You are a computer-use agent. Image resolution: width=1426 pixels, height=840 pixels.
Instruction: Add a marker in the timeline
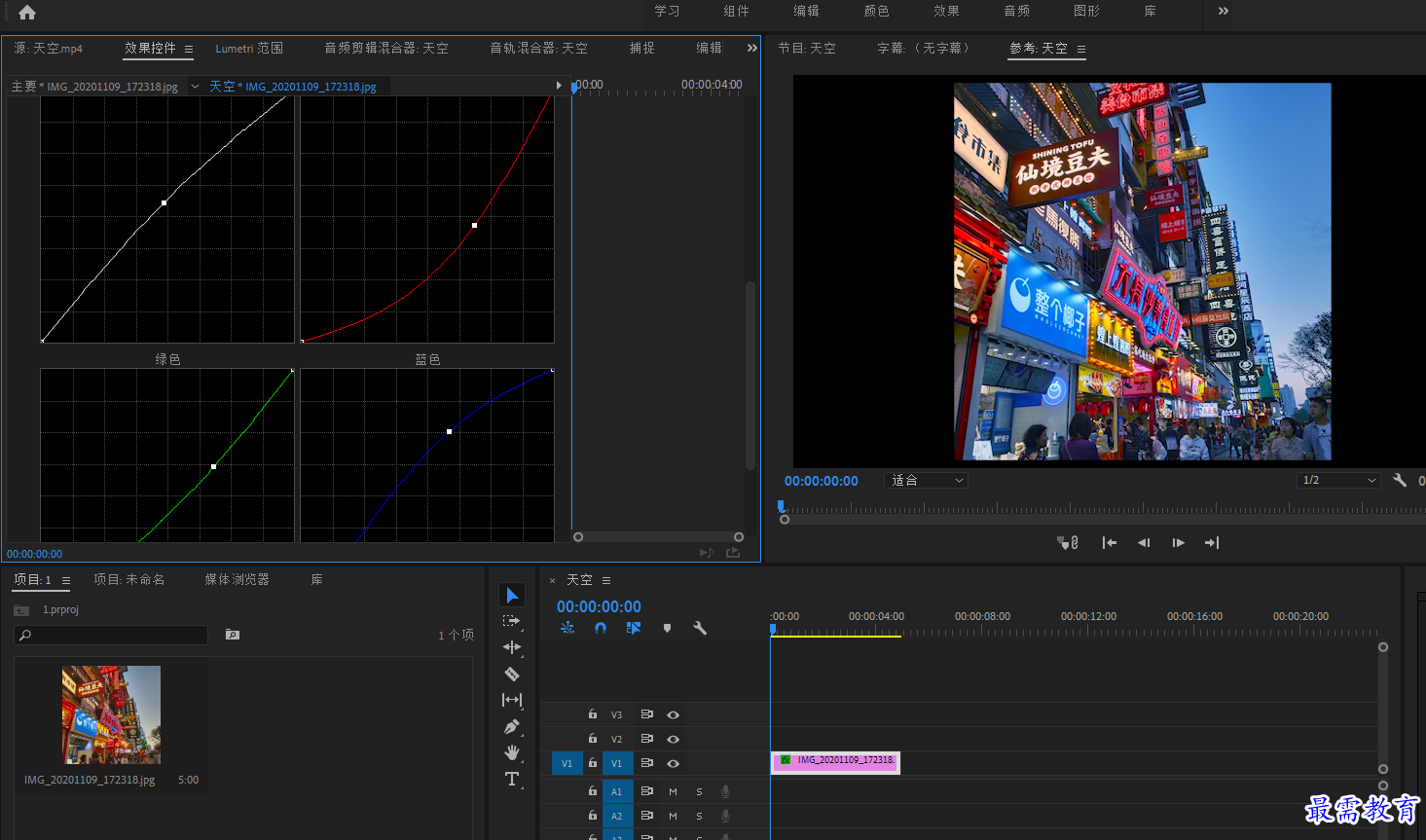click(x=667, y=629)
